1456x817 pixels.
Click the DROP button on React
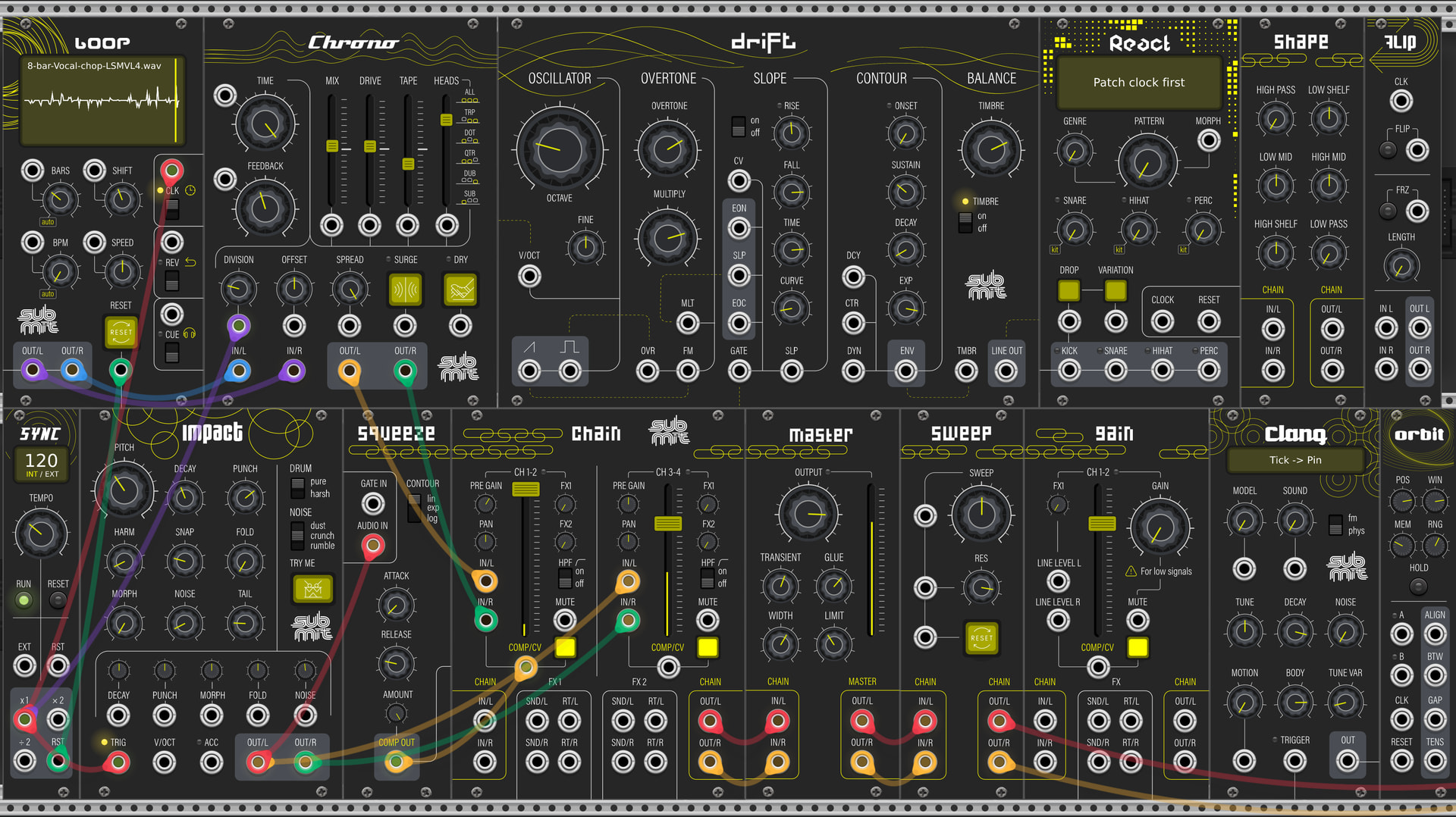pyautogui.click(x=1069, y=290)
